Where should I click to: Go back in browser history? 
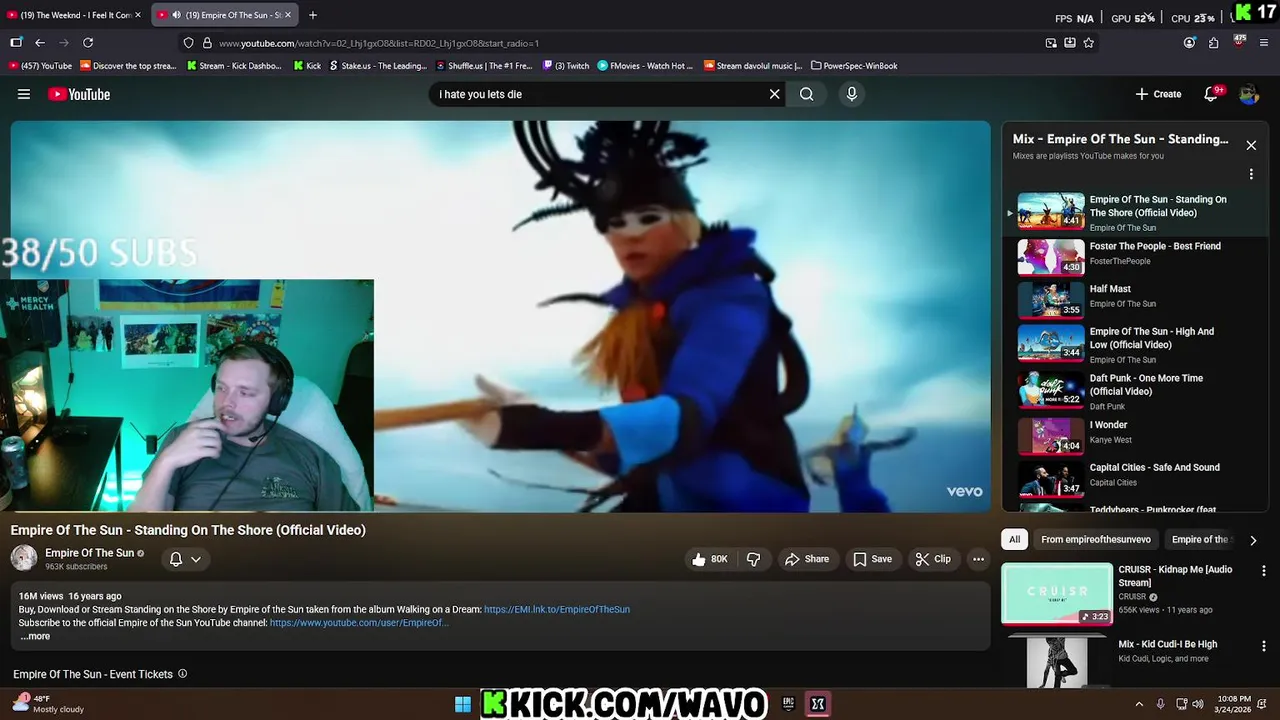click(x=40, y=43)
